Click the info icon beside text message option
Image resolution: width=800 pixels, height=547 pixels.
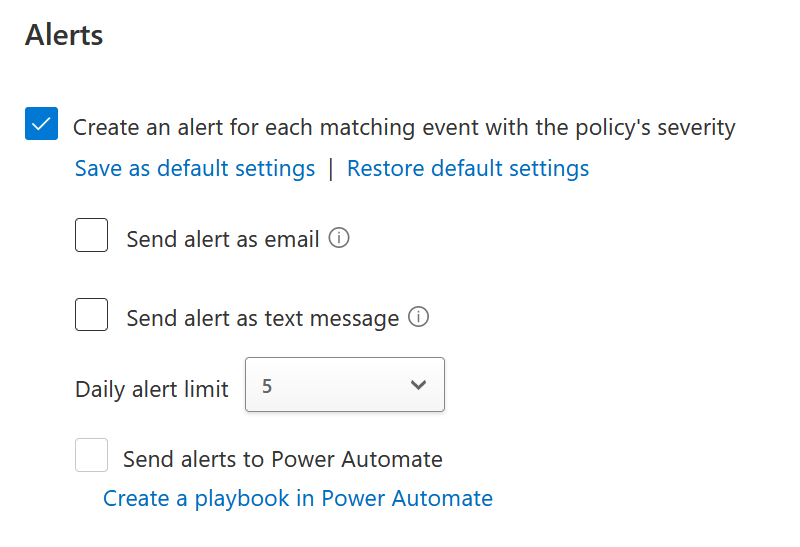(418, 317)
